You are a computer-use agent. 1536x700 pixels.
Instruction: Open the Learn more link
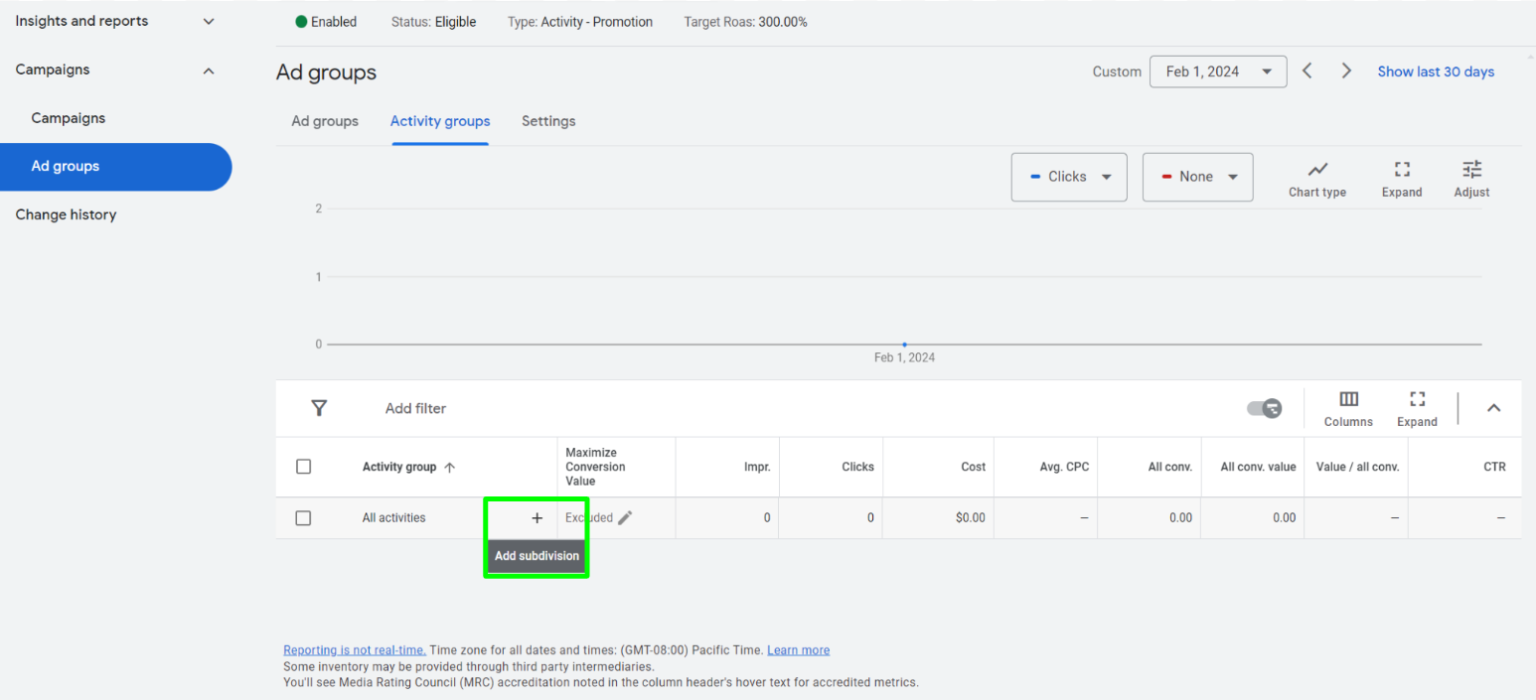click(798, 650)
